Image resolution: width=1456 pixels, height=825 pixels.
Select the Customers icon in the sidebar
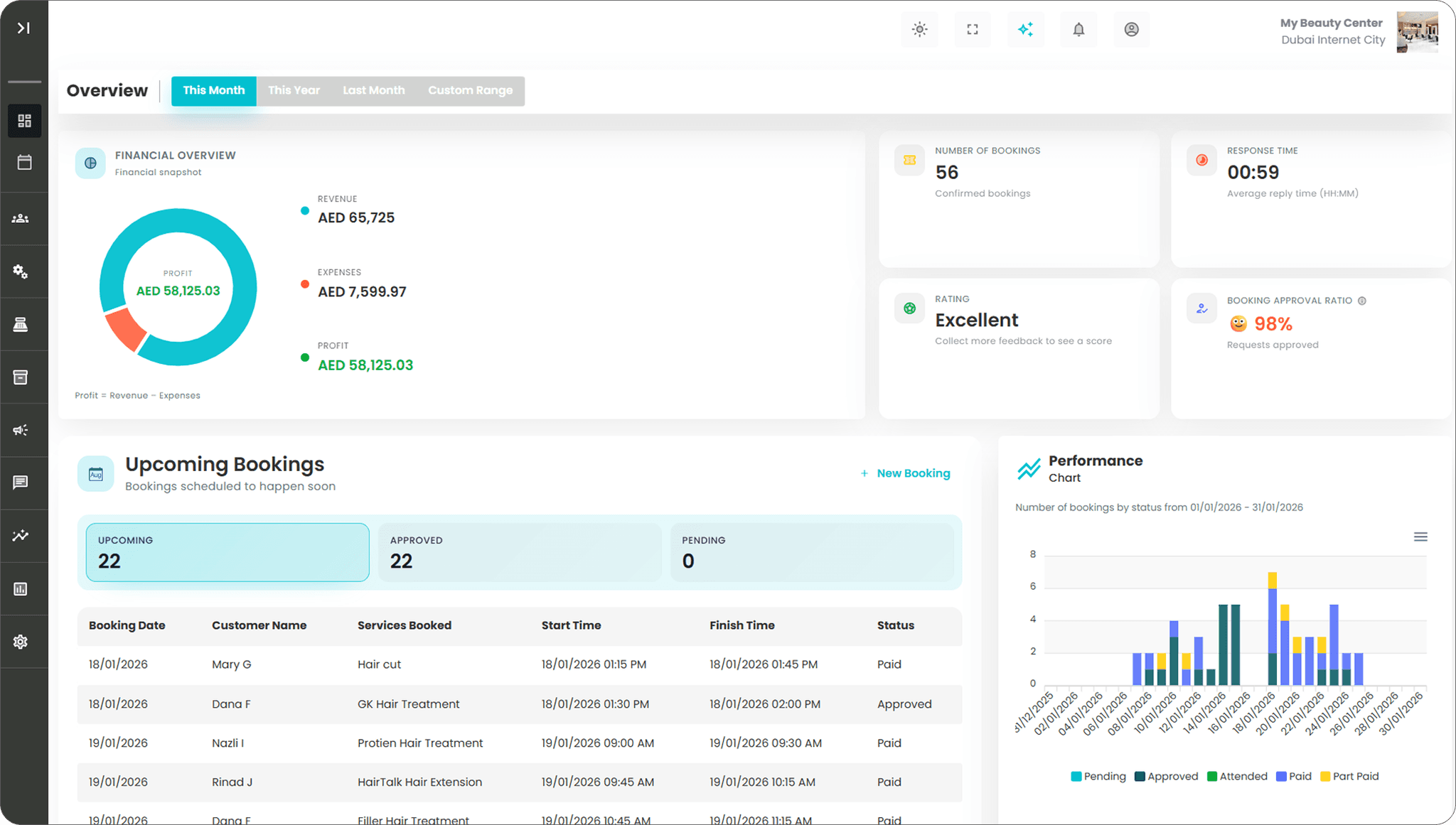[x=24, y=218]
